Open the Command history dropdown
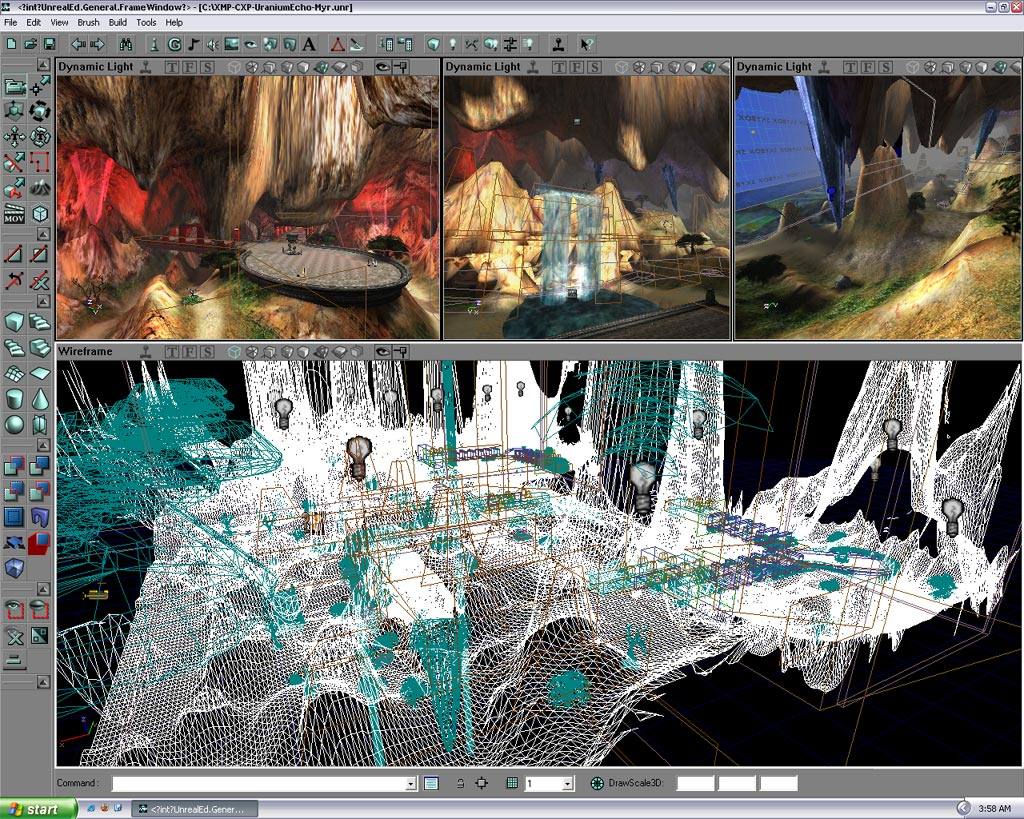 (409, 783)
